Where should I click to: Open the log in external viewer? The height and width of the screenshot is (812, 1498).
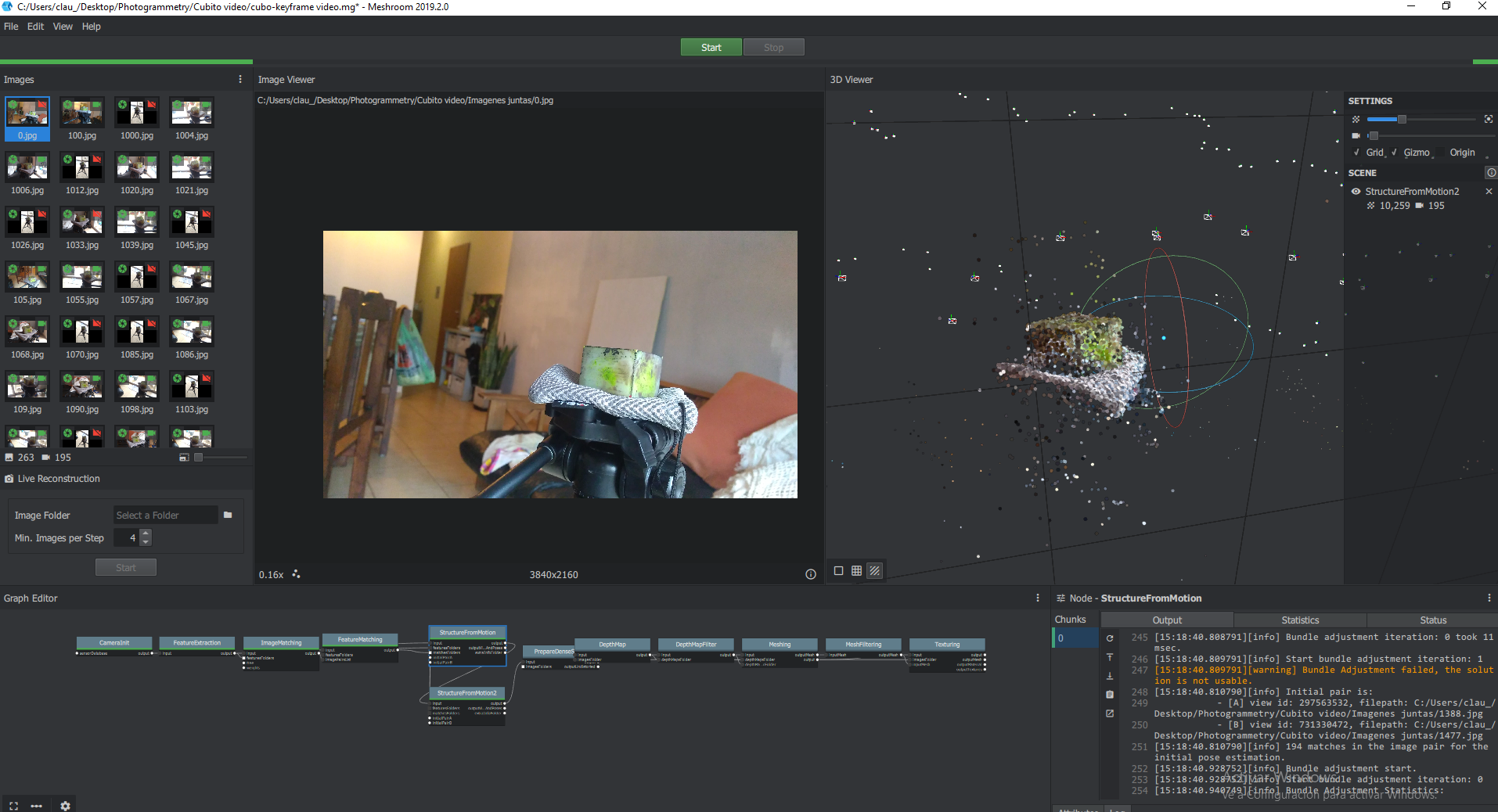(x=1110, y=713)
